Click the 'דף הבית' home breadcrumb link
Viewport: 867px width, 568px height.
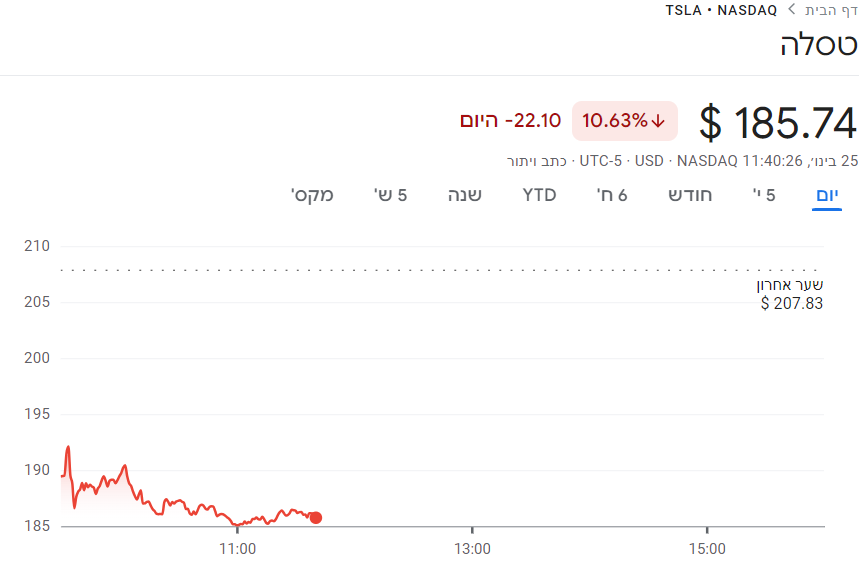[x=831, y=10]
